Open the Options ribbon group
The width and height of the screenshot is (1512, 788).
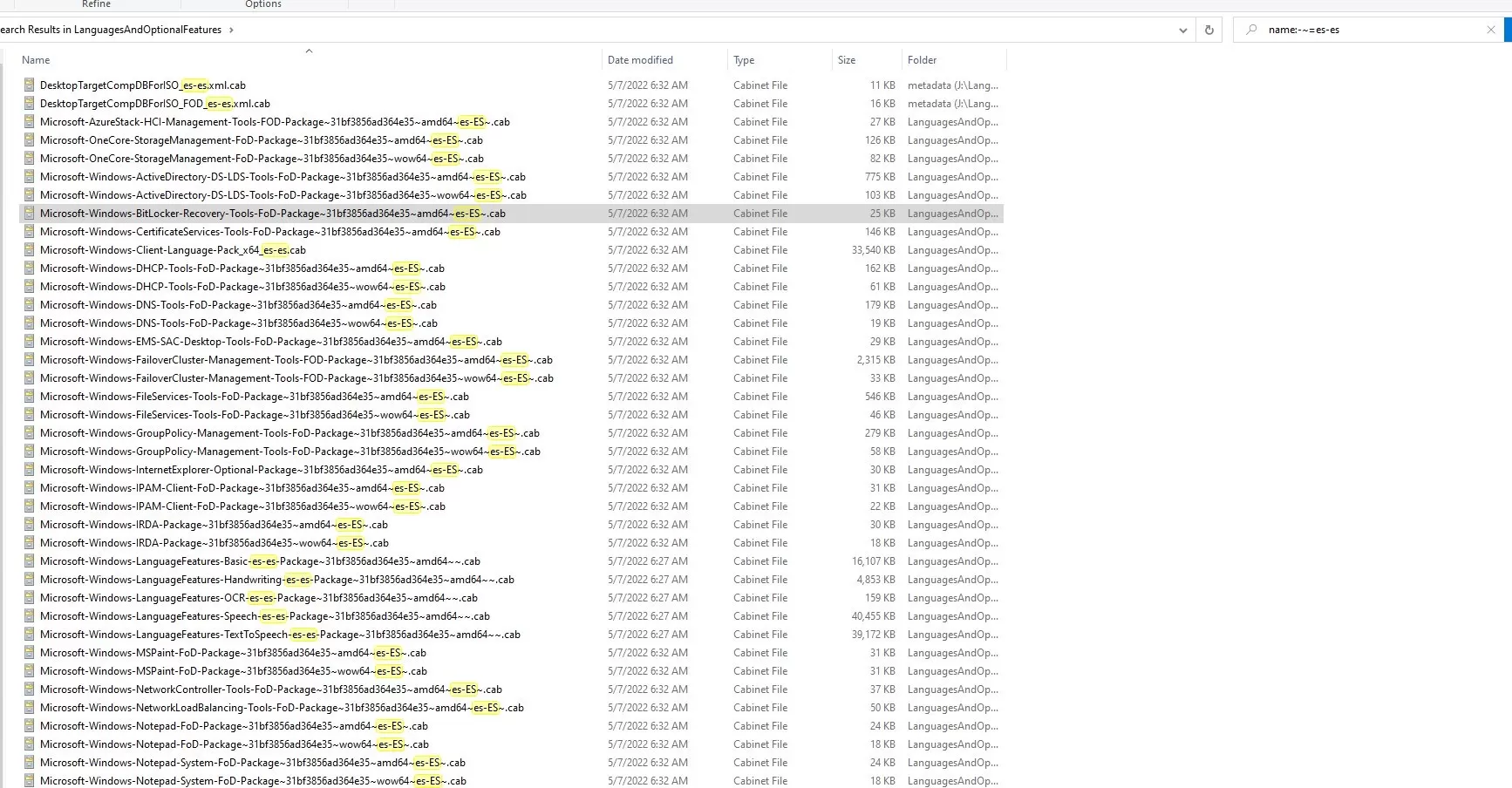click(262, 4)
